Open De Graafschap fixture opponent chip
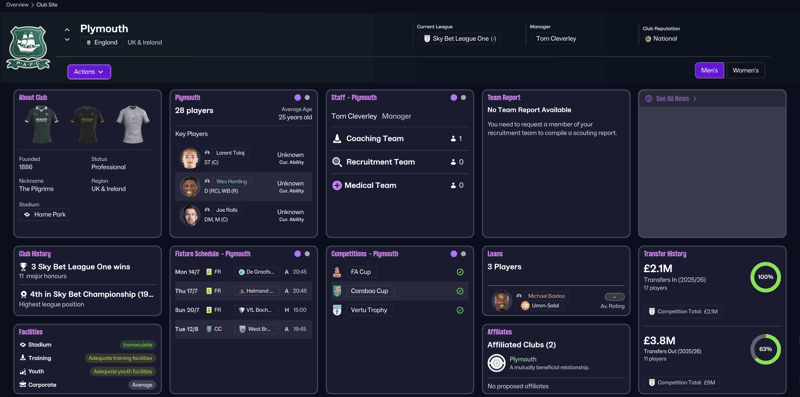The height and width of the screenshot is (397, 800). tap(257, 272)
